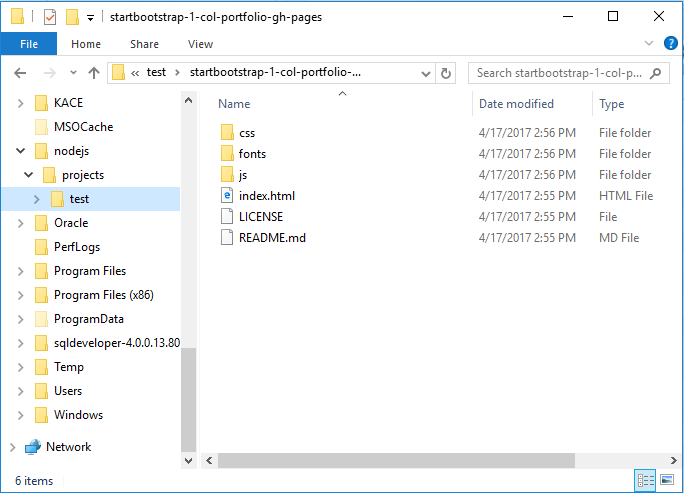Open the Customize Quick Access Toolbar dropdown
The width and height of the screenshot is (684, 493).
pyautogui.click(x=90, y=18)
